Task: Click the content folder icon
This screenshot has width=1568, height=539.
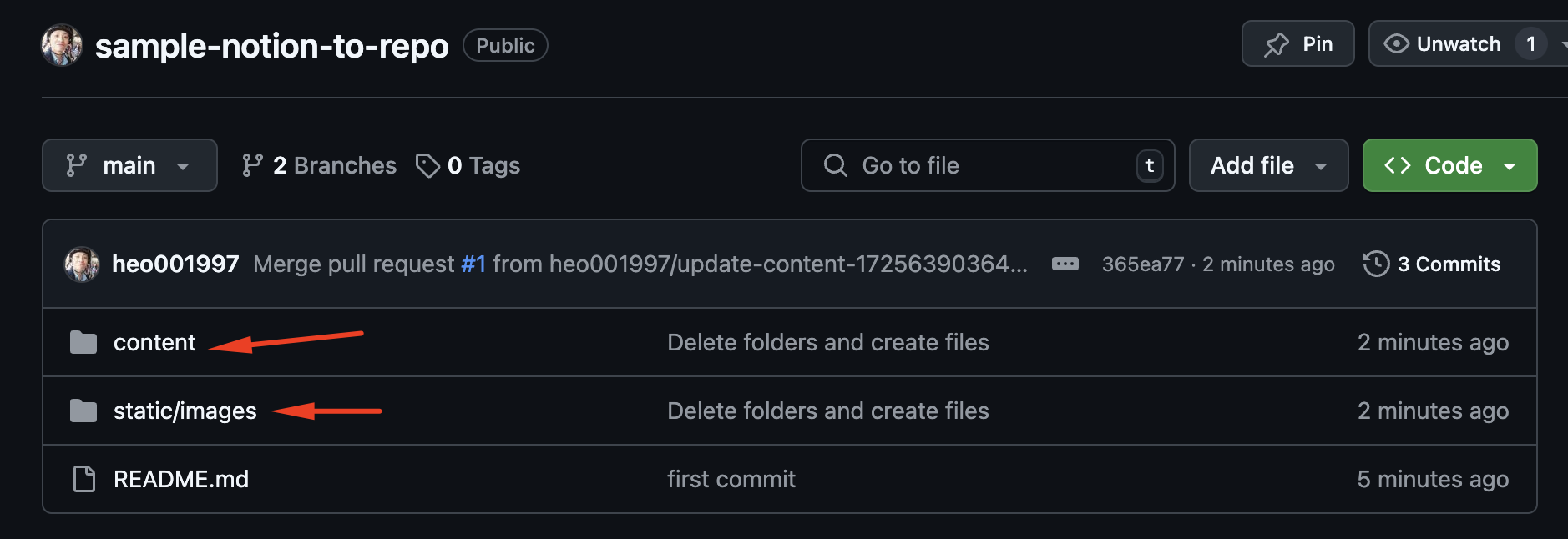Action: (x=83, y=342)
